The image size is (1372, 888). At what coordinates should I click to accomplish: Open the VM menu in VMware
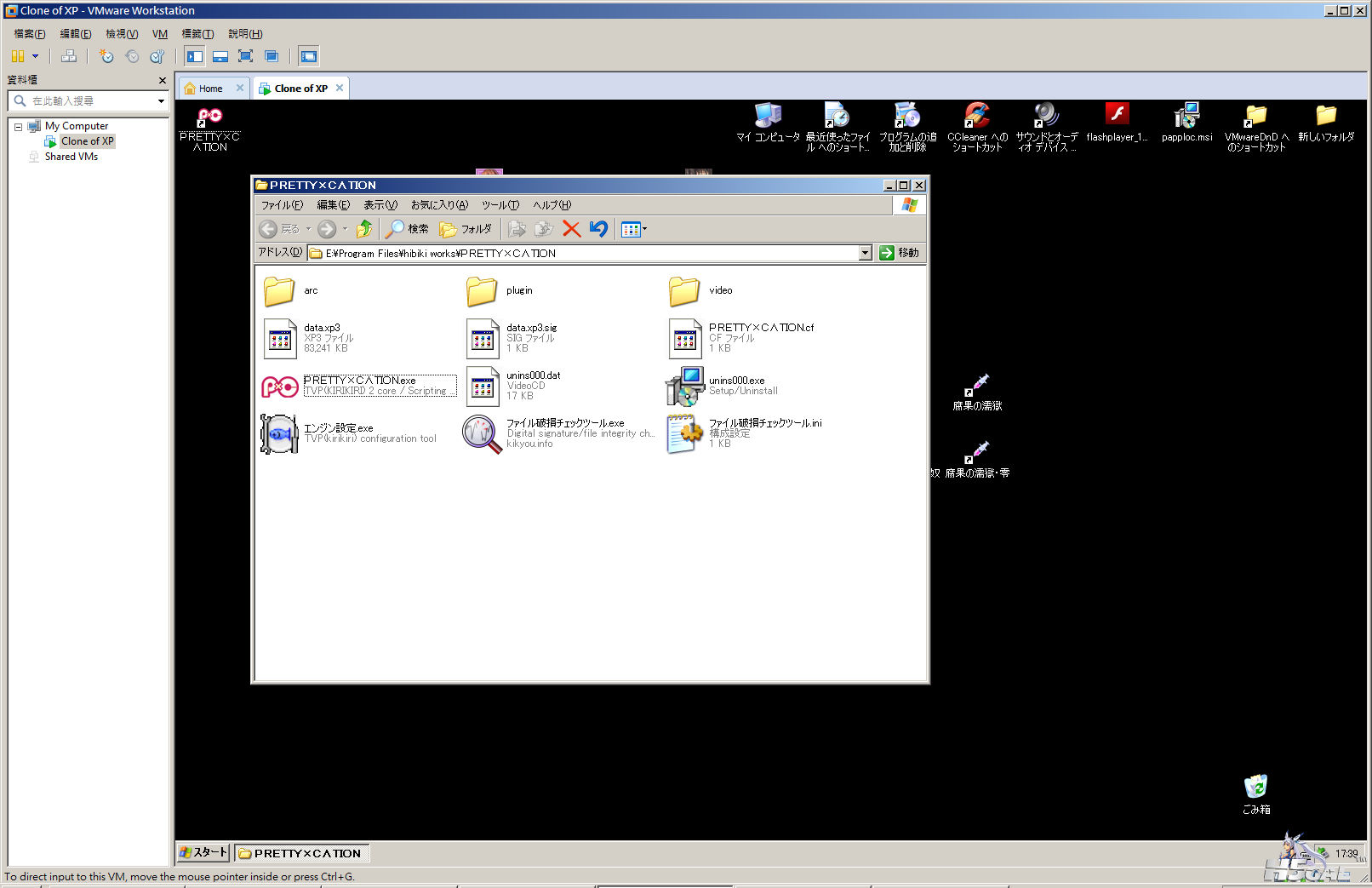coord(159,34)
